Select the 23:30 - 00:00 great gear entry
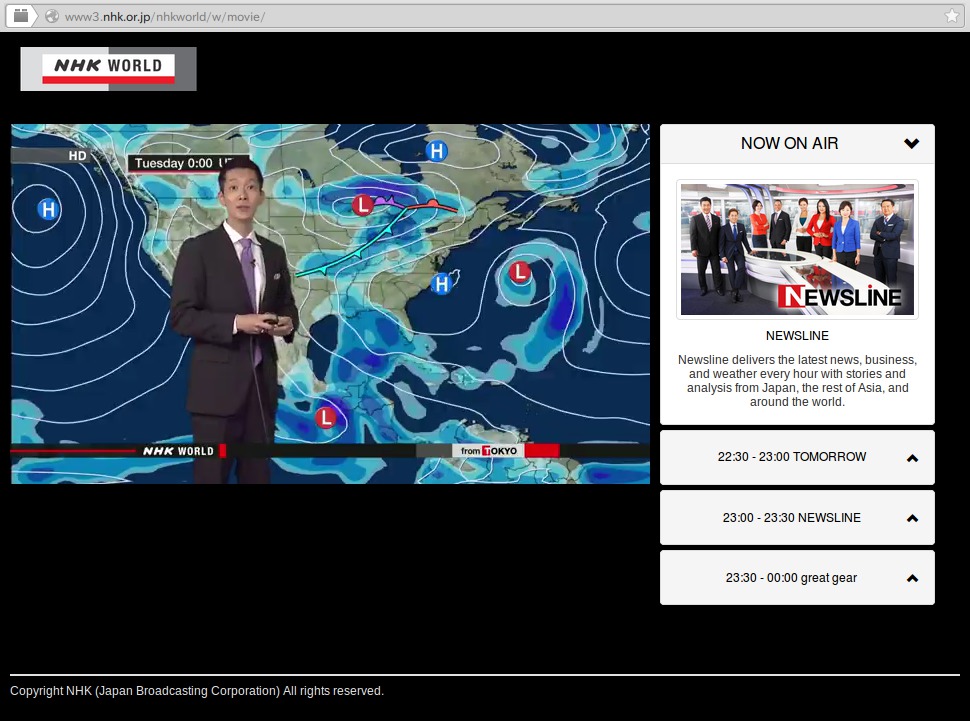The width and height of the screenshot is (970, 721). (797, 577)
